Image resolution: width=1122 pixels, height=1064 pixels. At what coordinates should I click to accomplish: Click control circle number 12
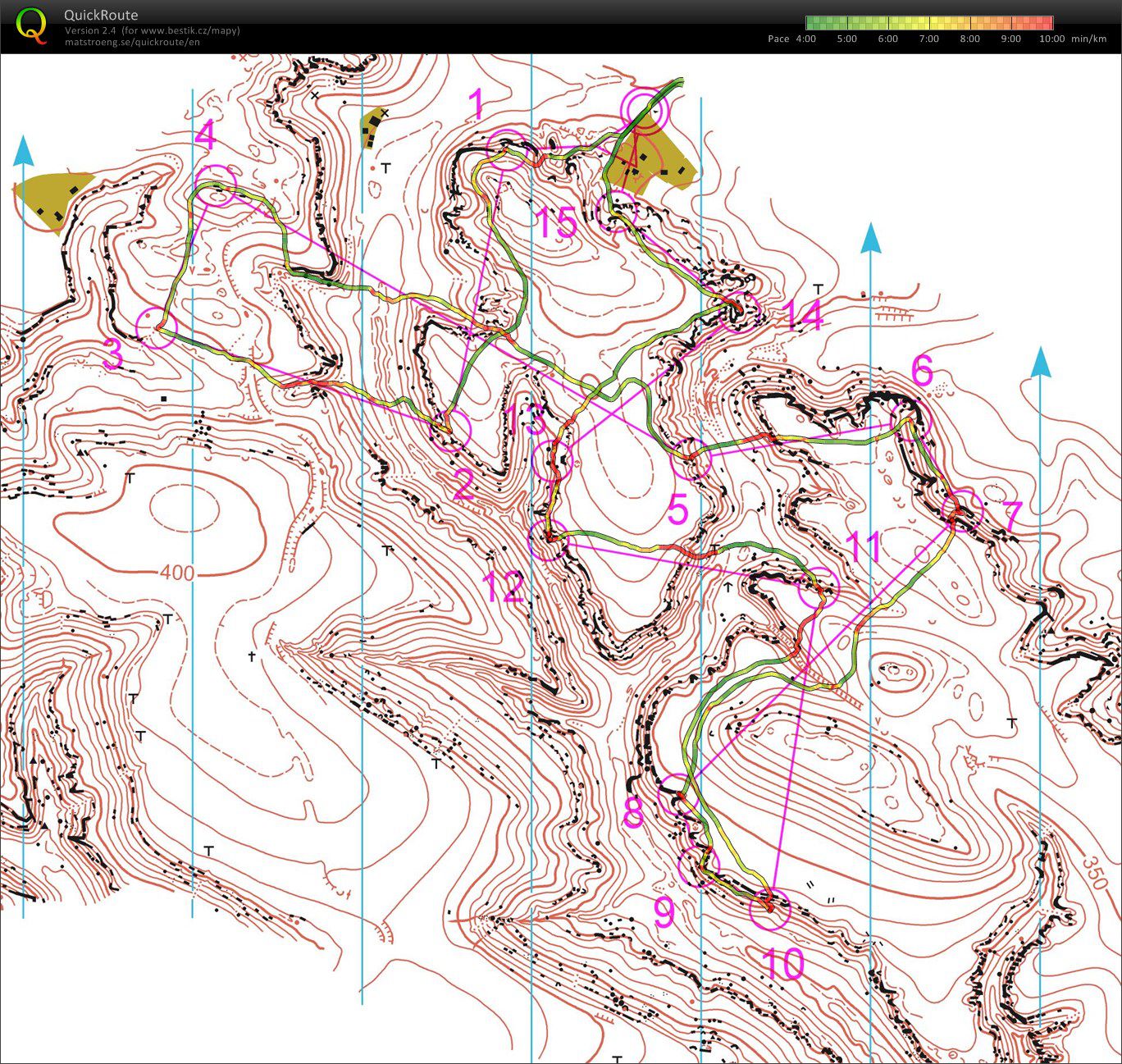(548, 539)
